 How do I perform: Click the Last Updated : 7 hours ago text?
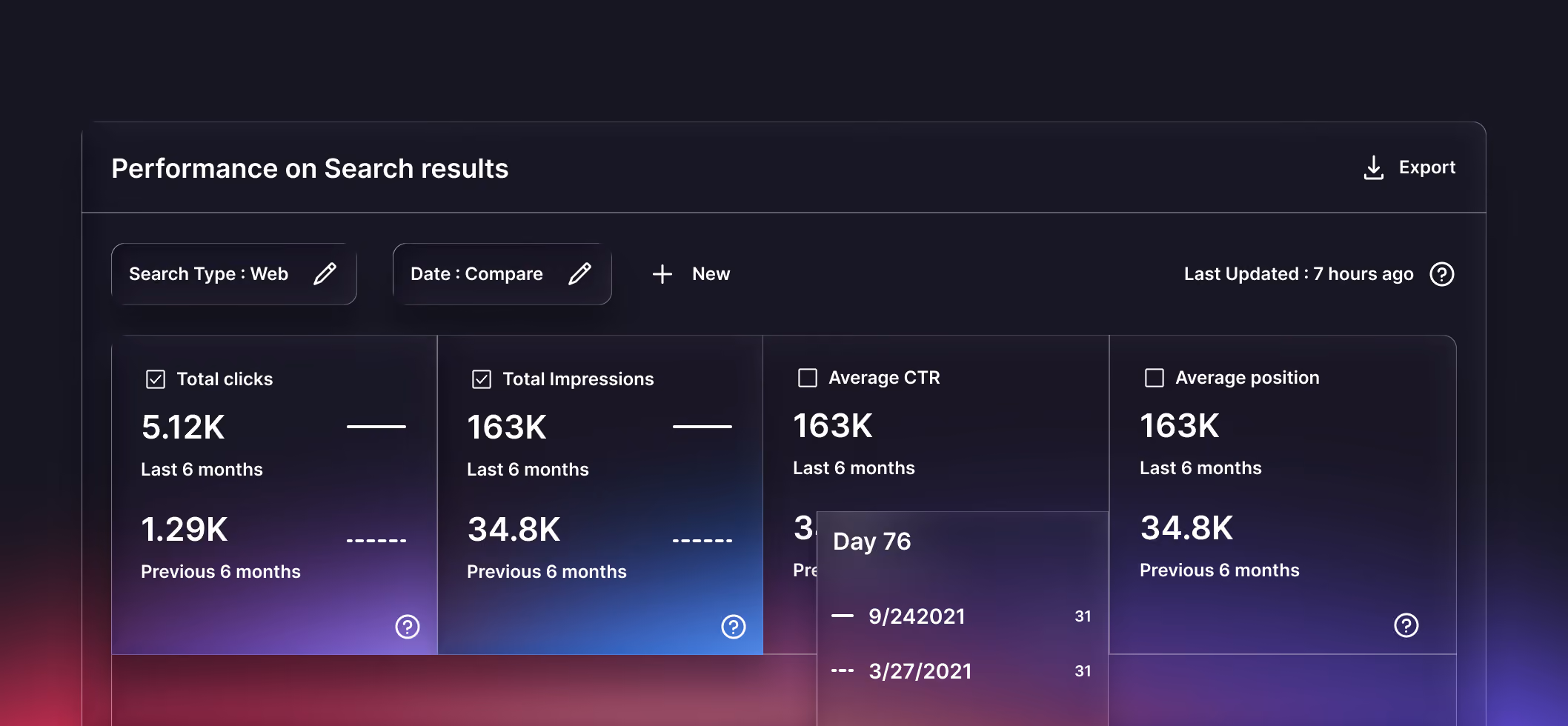[1298, 274]
